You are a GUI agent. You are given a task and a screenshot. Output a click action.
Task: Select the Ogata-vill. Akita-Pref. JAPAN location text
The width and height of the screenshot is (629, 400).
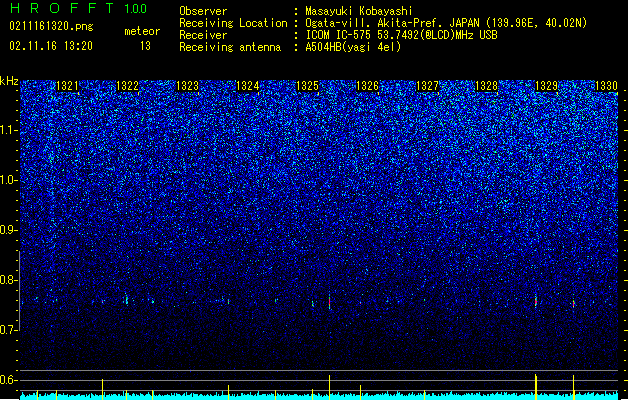[446, 23]
